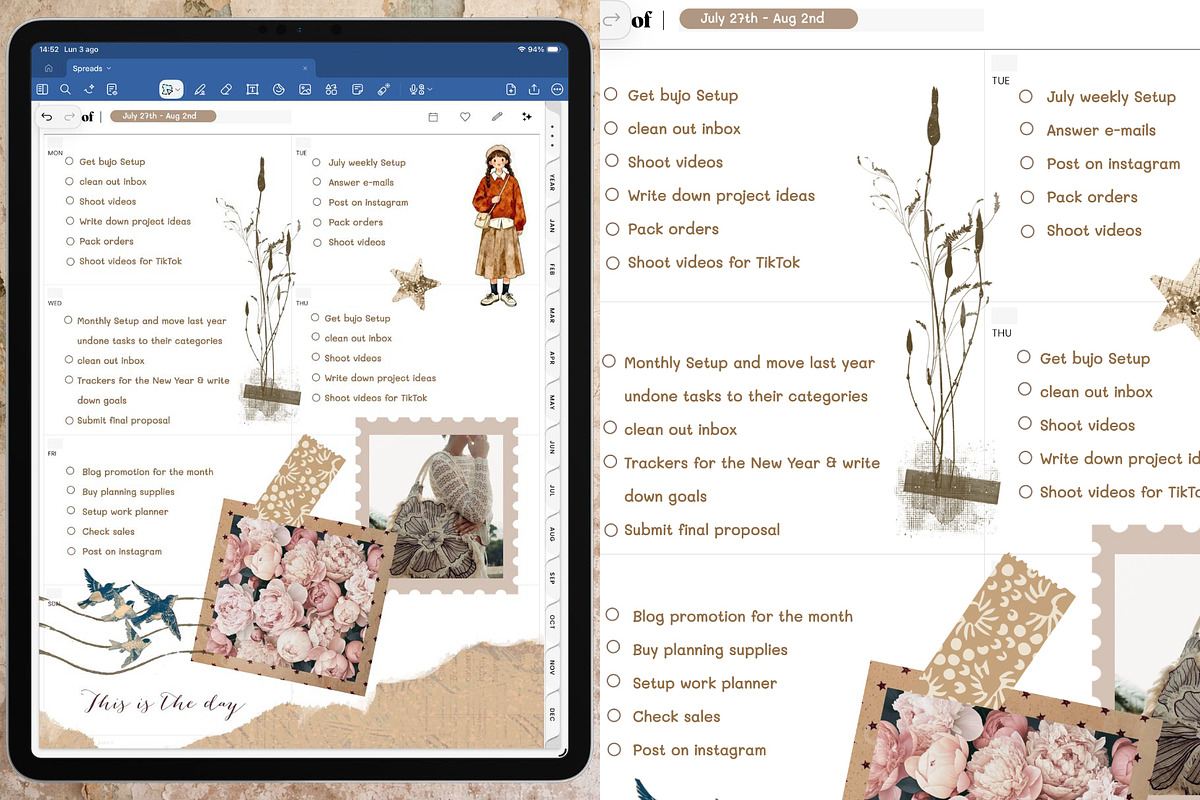This screenshot has height=800, width=1200.
Task: Open the calendar icon on planner page
Action: tap(433, 117)
